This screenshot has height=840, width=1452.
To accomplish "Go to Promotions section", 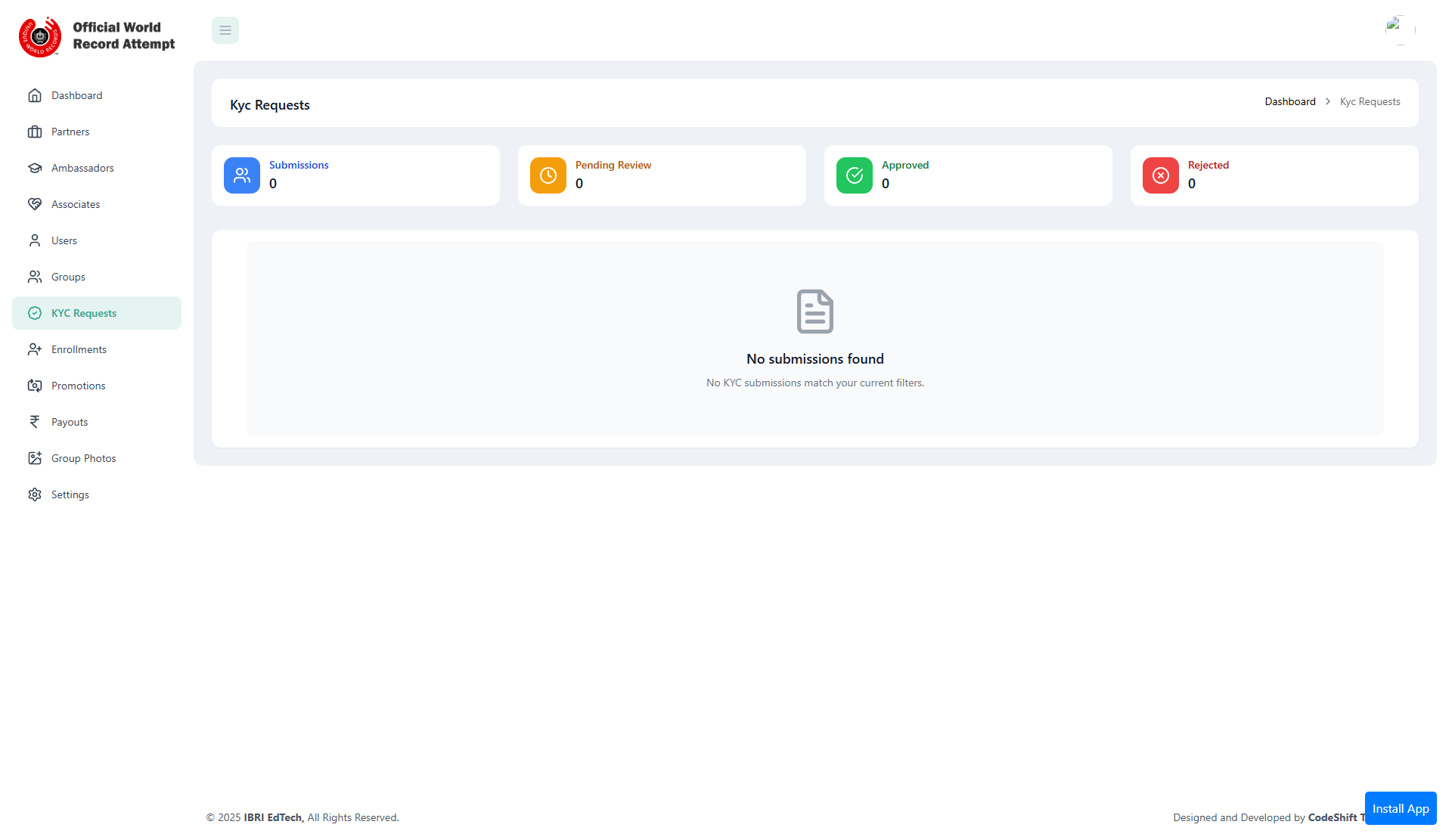I will click(x=97, y=386).
